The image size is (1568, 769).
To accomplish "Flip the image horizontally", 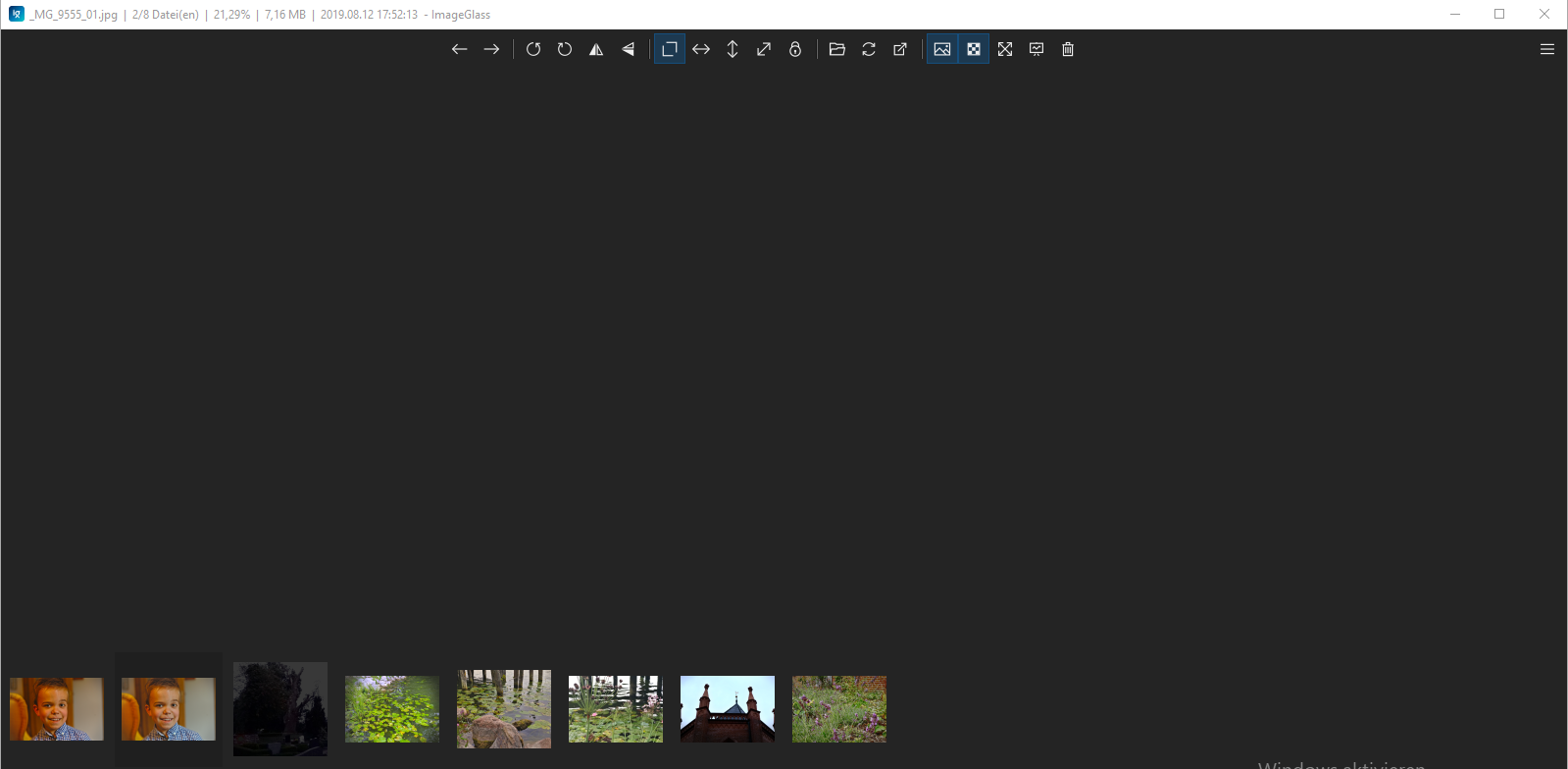I will [x=596, y=49].
